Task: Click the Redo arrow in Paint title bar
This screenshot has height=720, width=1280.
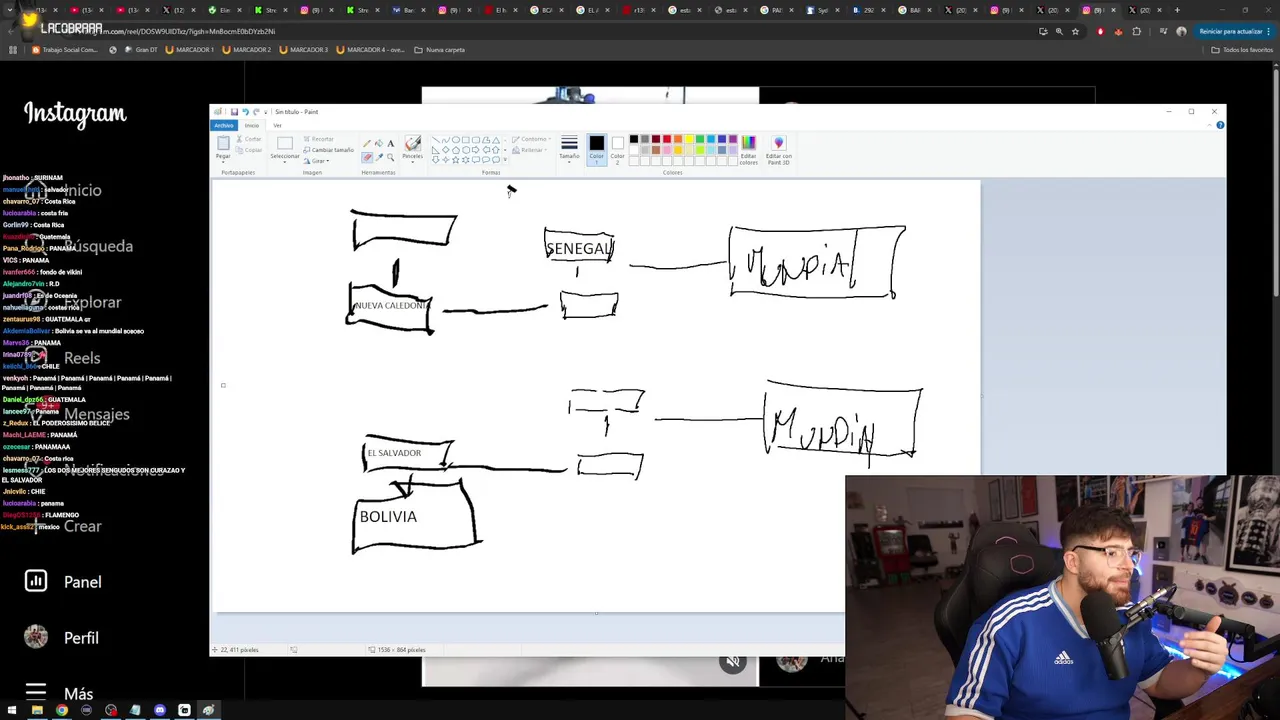Action: [x=256, y=112]
